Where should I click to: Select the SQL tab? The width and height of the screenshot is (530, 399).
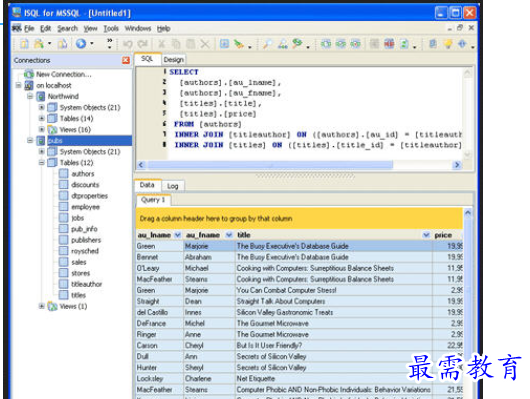click(147, 59)
